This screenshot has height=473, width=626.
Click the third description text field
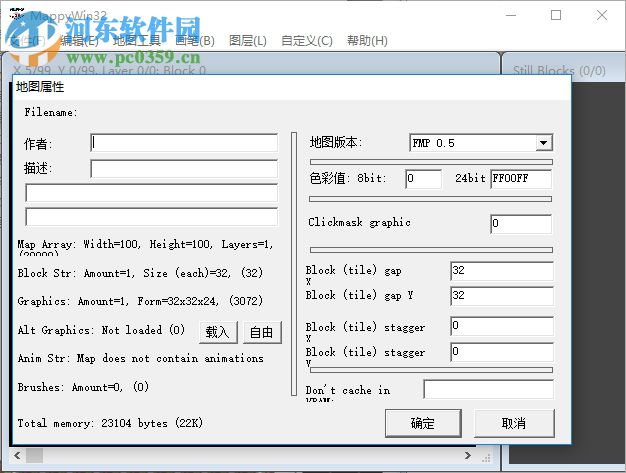[151, 217]
